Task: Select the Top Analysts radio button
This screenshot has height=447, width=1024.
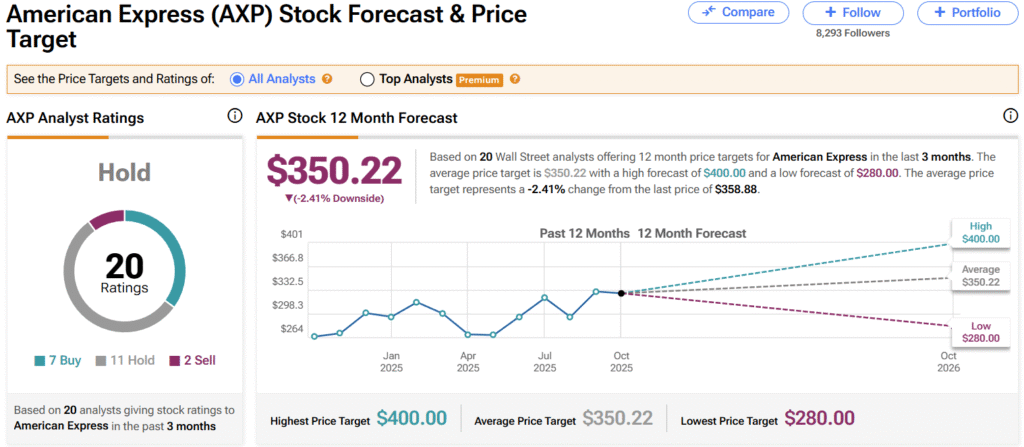Action: click(x=367, y=79)
